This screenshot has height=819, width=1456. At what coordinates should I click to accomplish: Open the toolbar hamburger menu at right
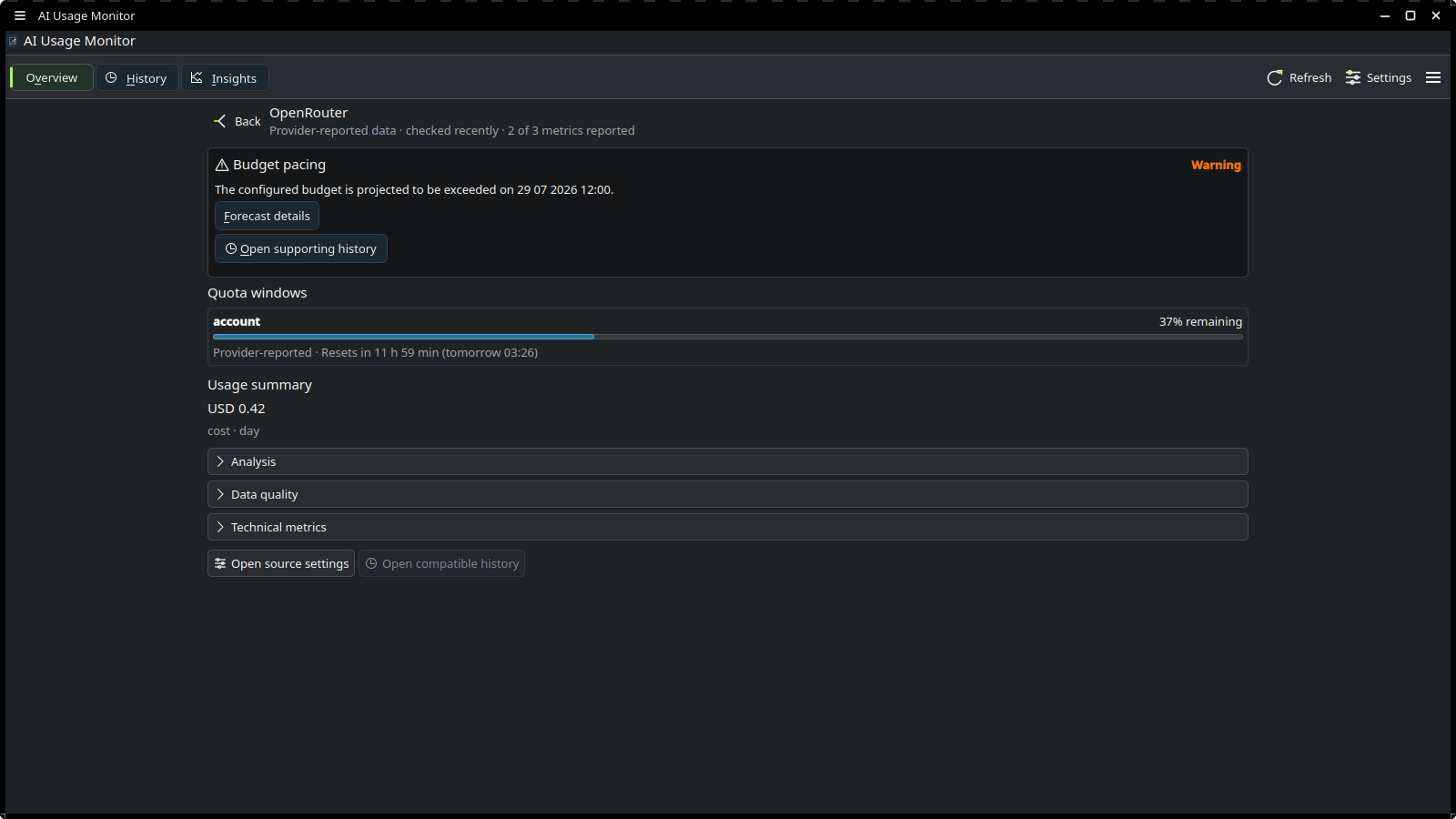pyautogui.click(x=1433, y=78)
